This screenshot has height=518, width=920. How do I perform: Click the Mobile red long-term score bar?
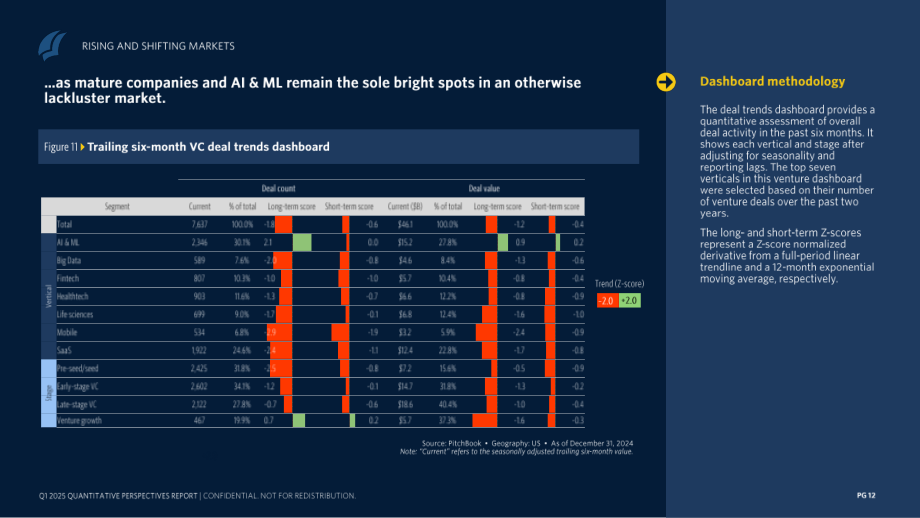click(x=279, y=332)
